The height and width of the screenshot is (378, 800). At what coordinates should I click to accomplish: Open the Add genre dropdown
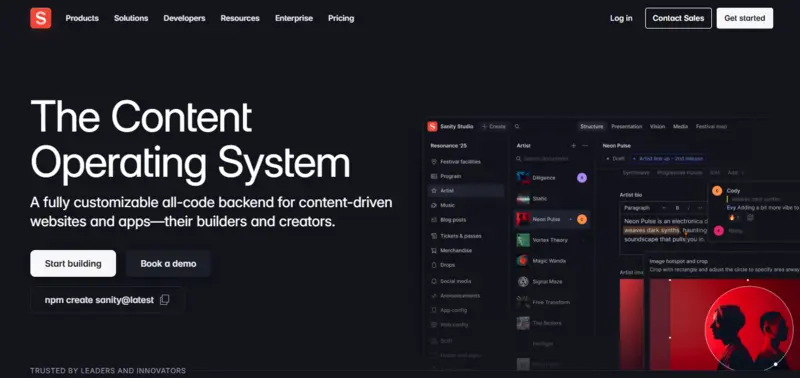[x=735, y=173]
